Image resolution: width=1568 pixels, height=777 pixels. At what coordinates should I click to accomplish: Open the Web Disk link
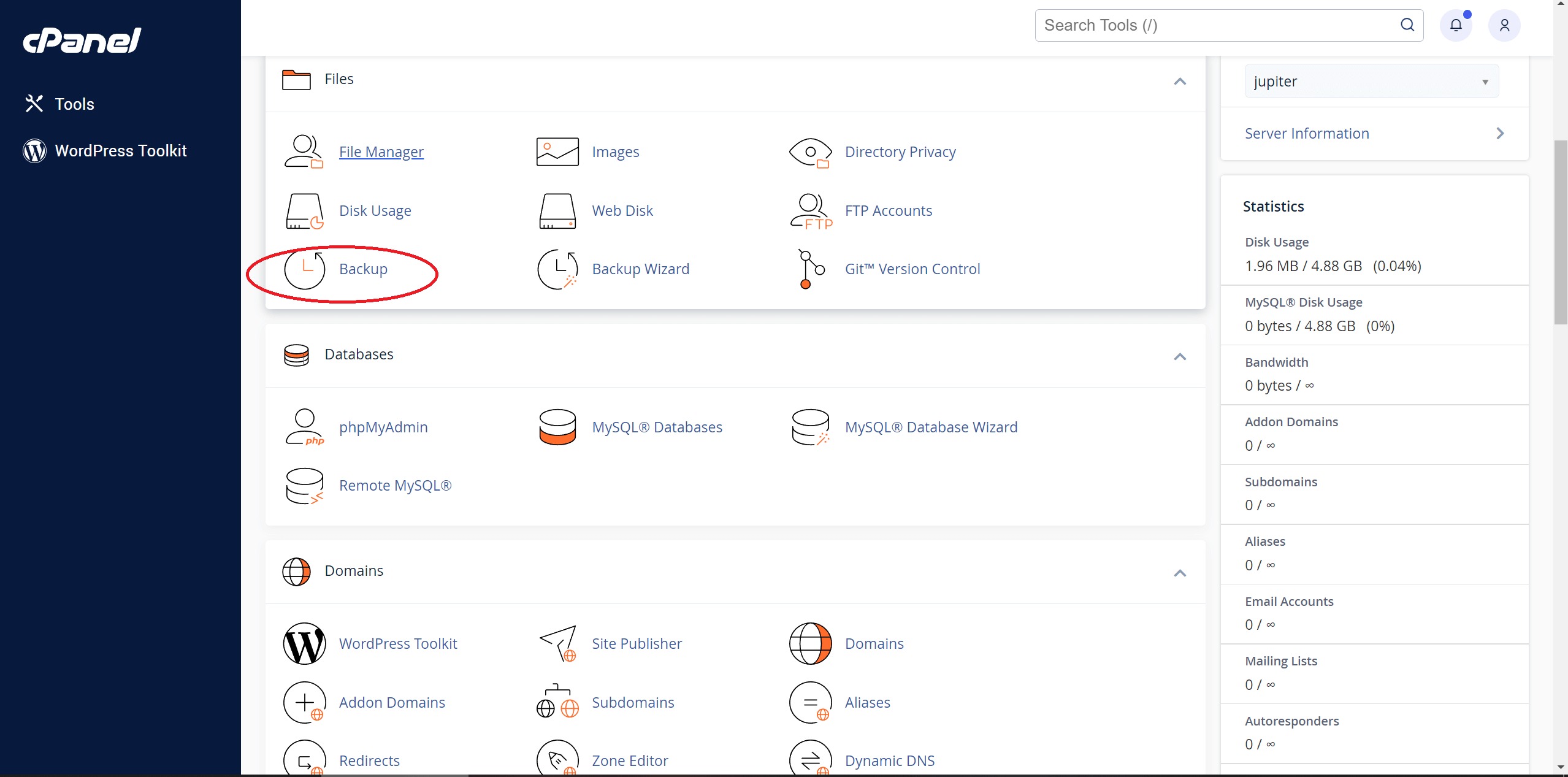coord(622,211)
